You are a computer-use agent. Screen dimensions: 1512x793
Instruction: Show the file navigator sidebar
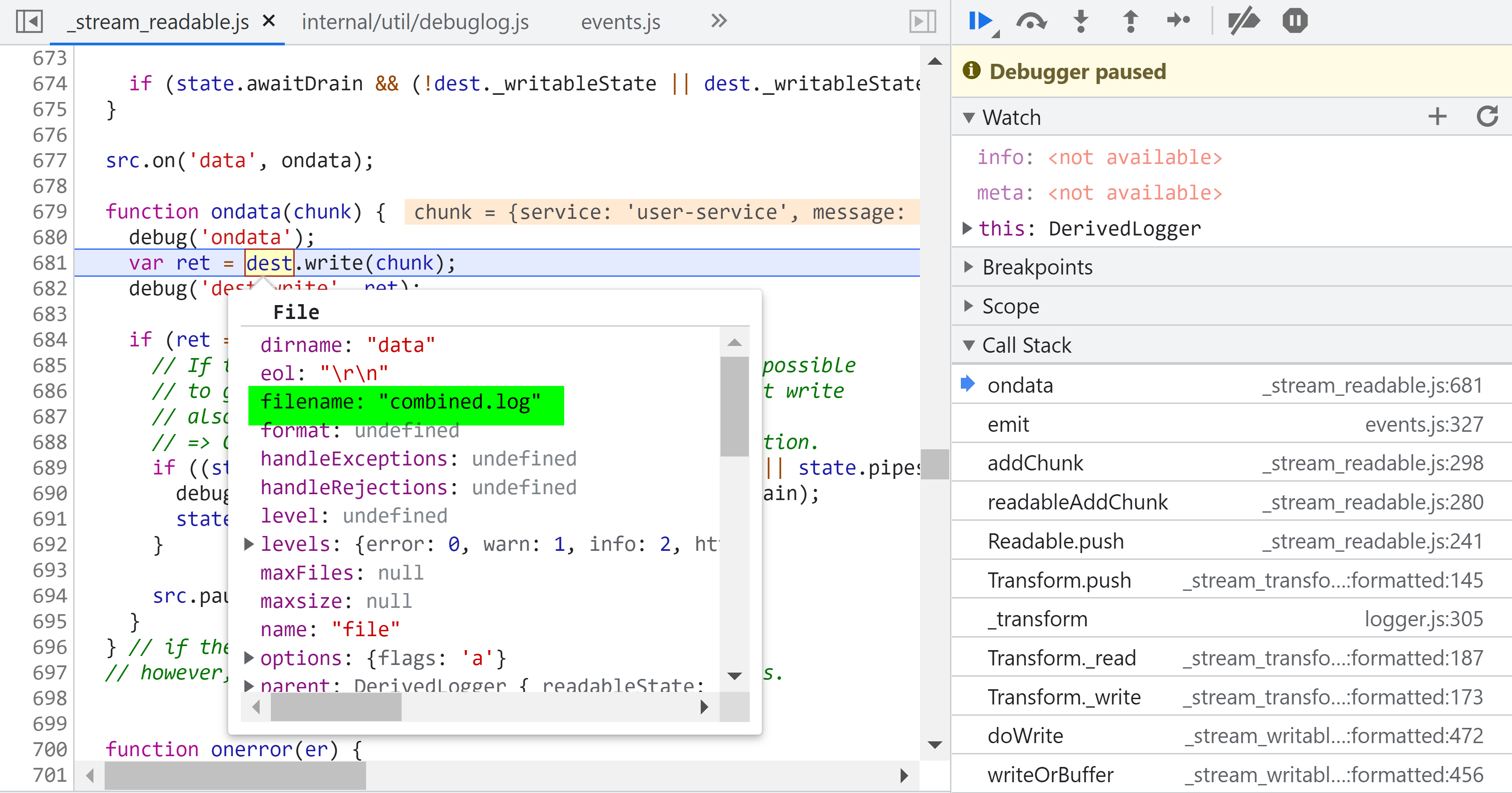tap(29, 22)
